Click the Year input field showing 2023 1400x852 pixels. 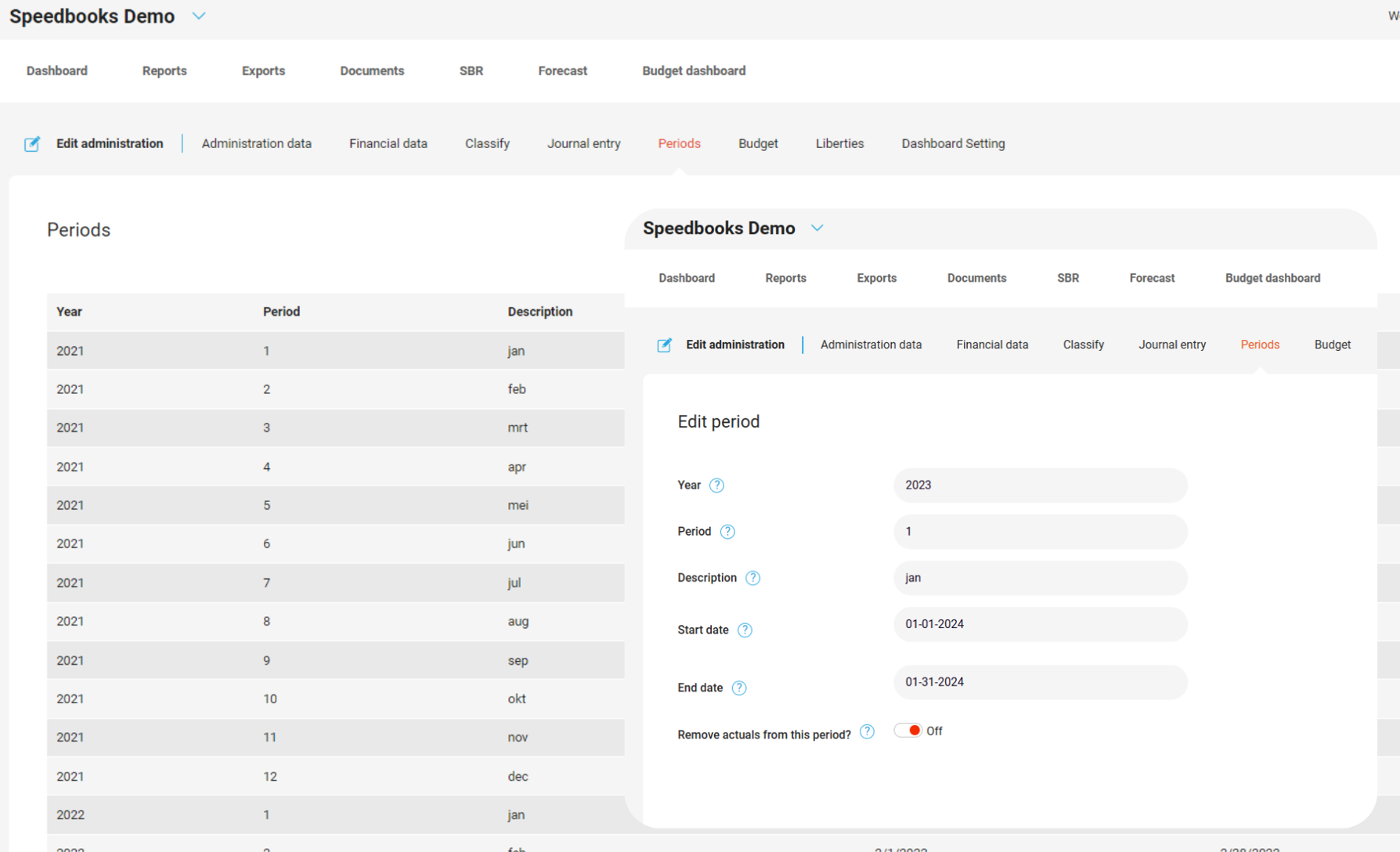point(1041,486)
